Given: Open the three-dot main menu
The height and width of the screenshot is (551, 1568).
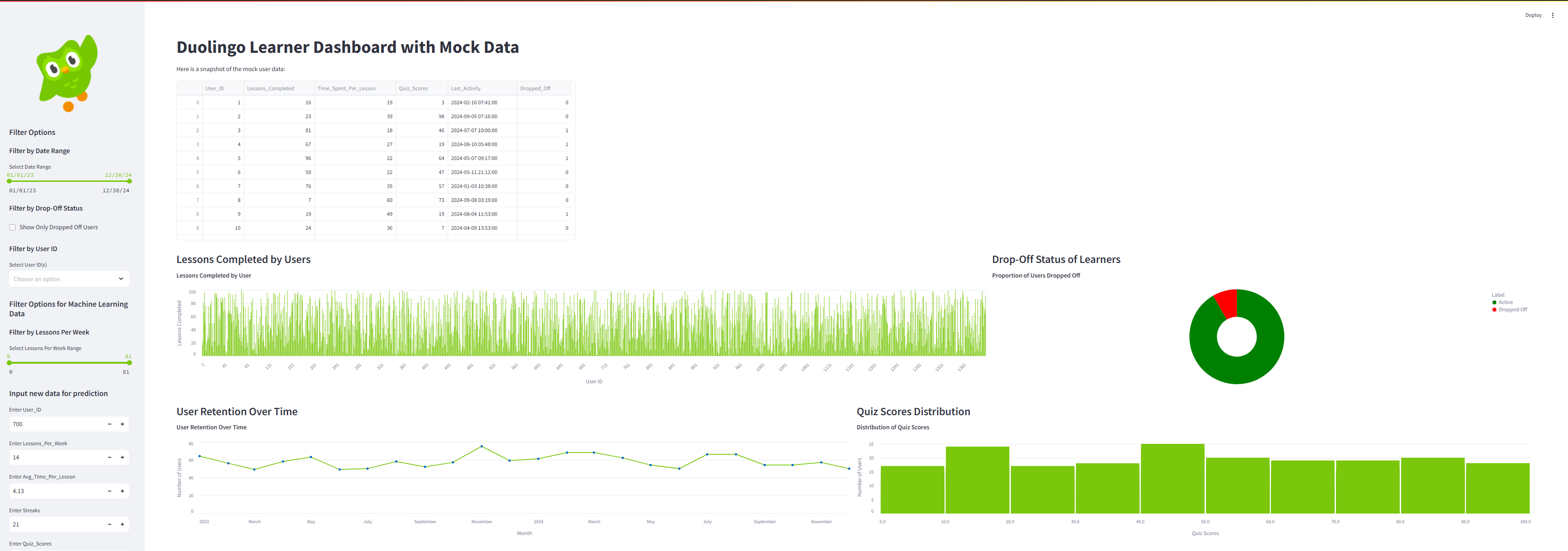Looking at the screenshot, I should [1552, 15].
